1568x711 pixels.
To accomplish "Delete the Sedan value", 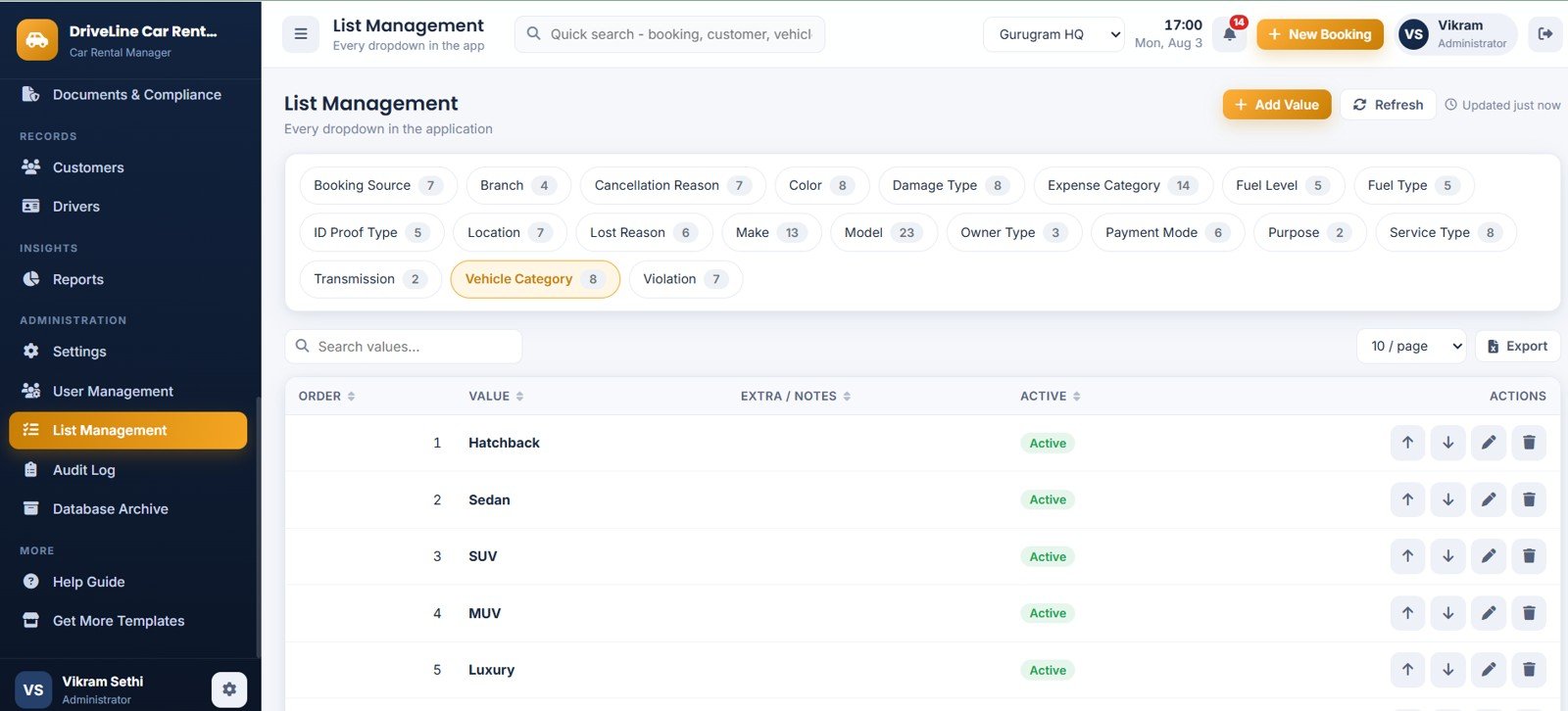I will pos(1529,499).
